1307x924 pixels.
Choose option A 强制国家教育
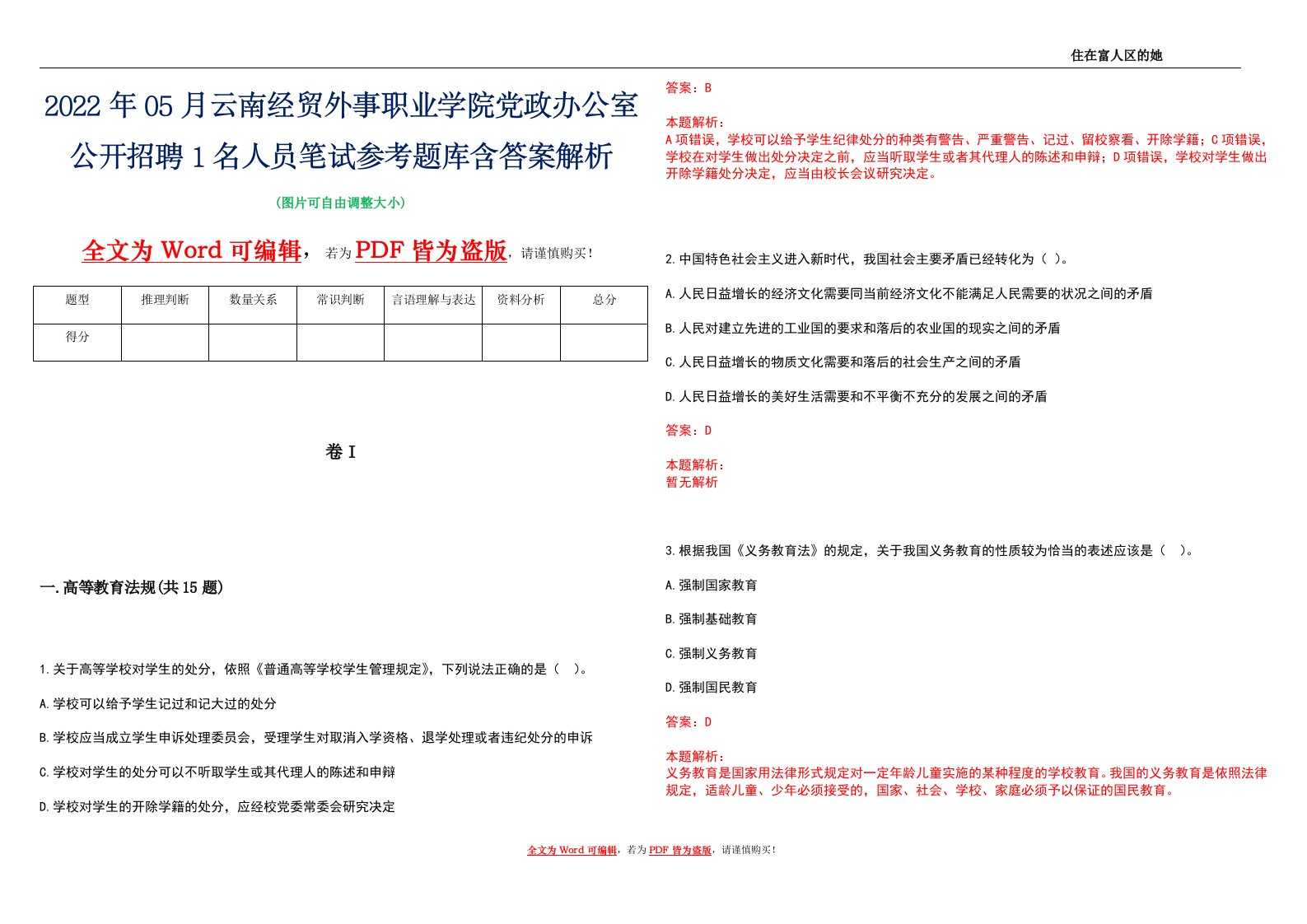coord(712,586)
